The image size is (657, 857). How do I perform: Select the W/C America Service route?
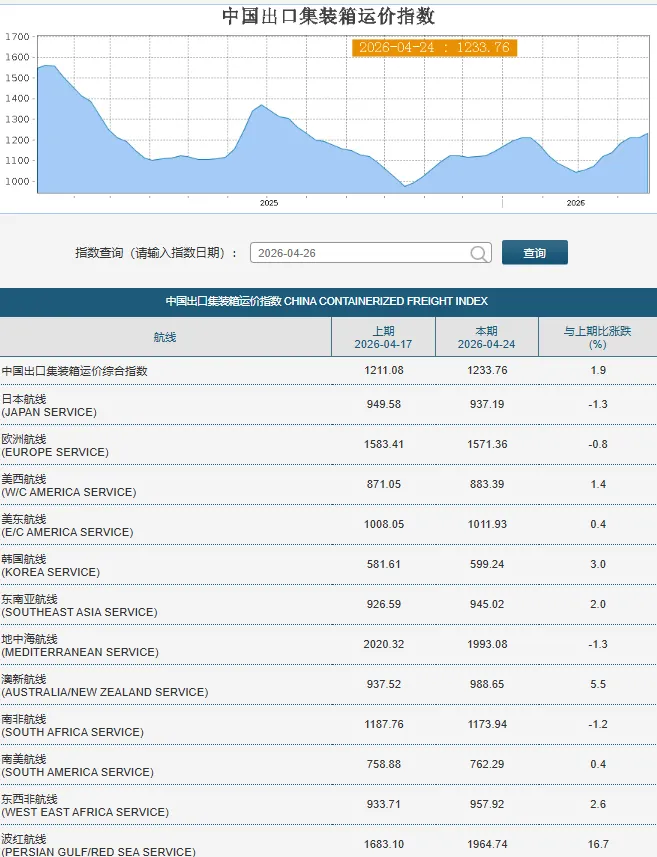[68, 485]
